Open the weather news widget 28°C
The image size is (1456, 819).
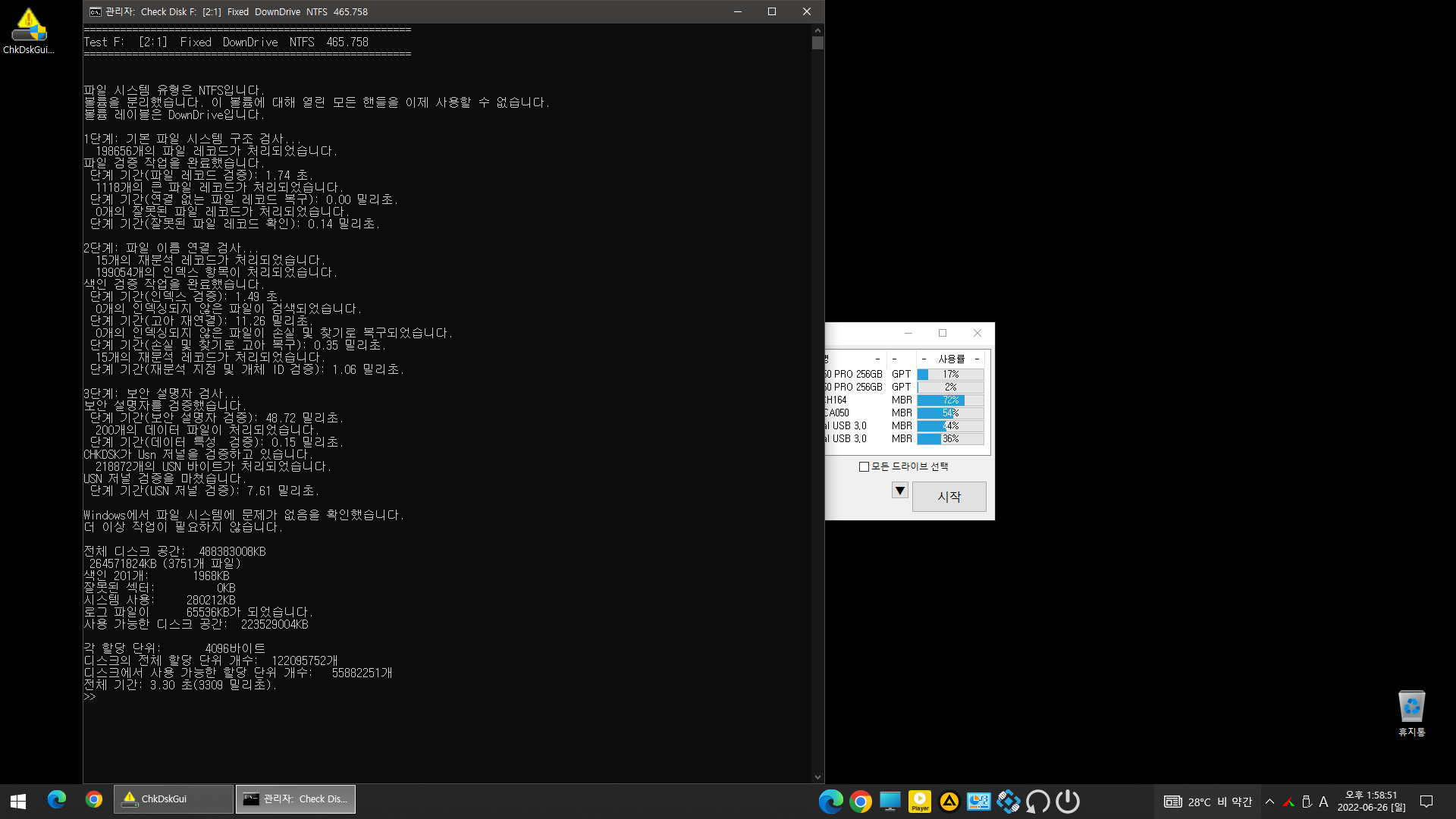coord(1208,802)
